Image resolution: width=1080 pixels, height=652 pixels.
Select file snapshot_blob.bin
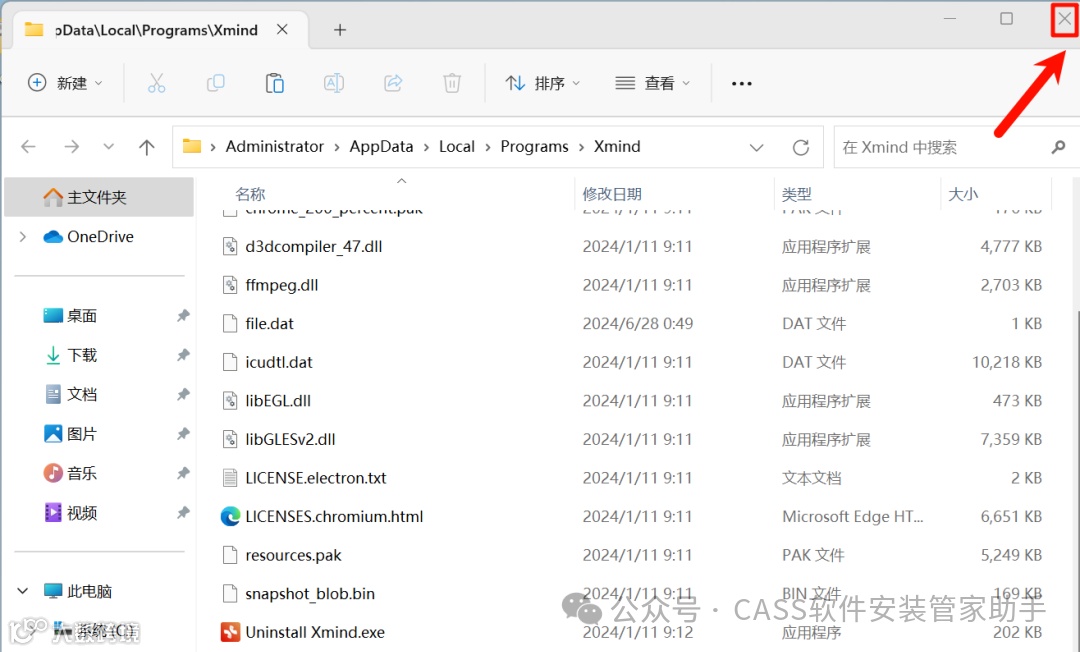(310, 593)
